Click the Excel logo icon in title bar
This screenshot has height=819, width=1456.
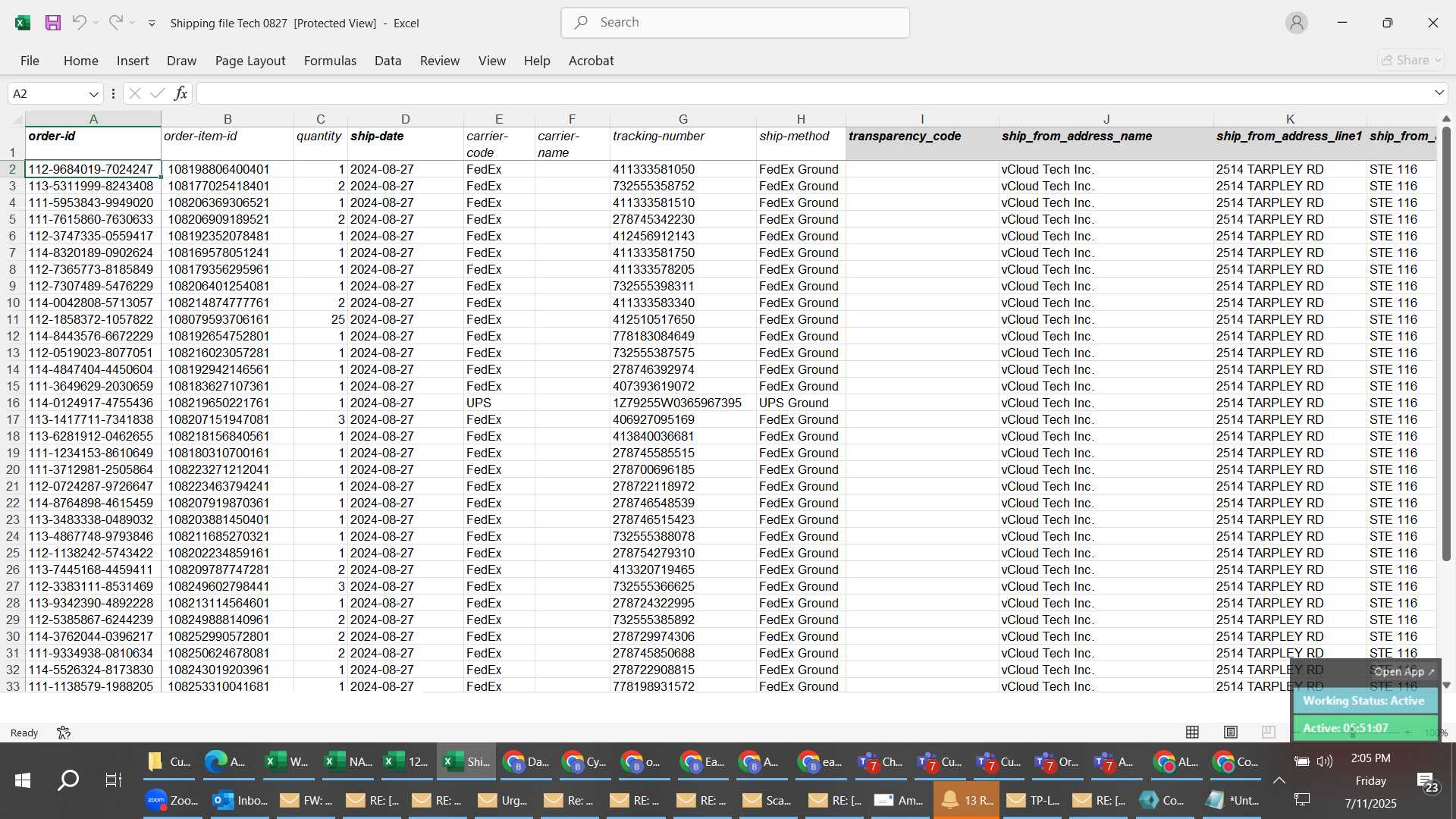23,23
